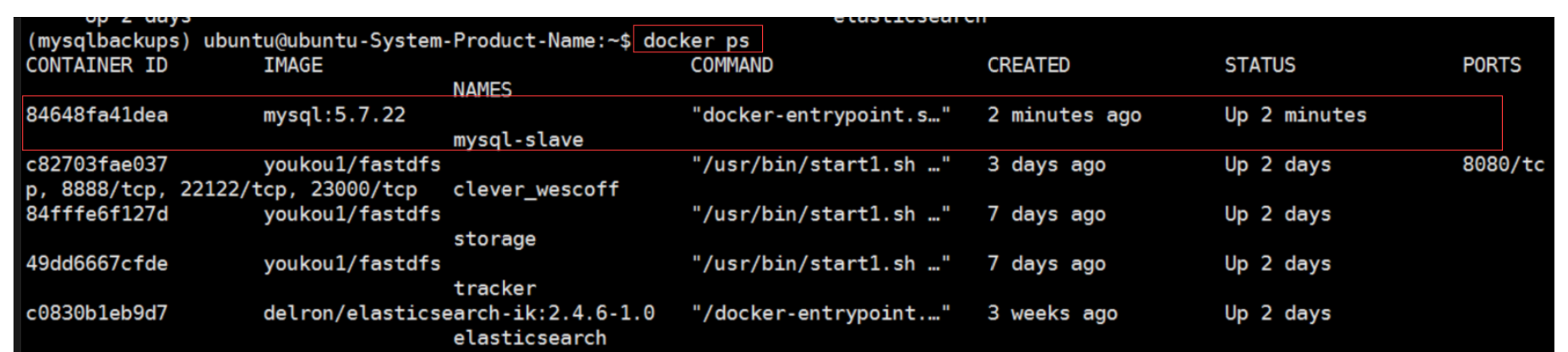
Task: Select container ID c82703fae037
Action: 97,165
